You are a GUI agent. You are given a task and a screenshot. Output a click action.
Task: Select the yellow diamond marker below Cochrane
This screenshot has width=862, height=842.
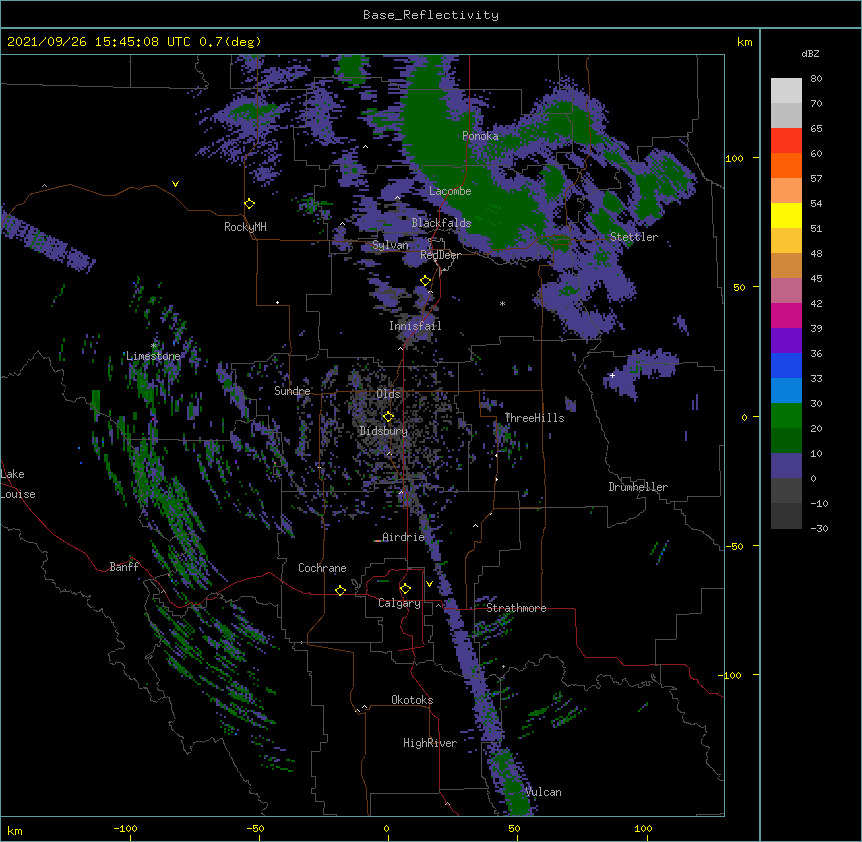[340, 590]
